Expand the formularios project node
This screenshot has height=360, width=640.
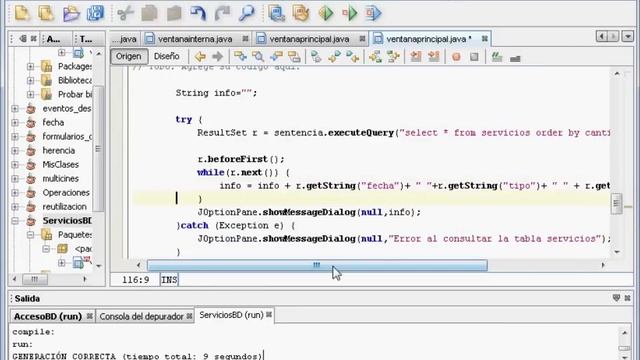click(15, 137)
